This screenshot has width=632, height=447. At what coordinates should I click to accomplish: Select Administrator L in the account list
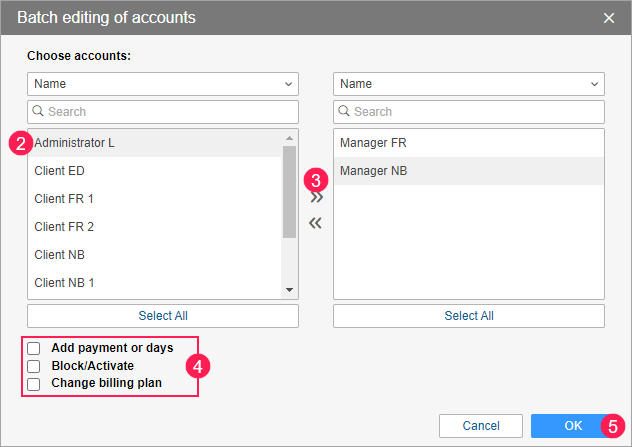click(x=75, y=143)
